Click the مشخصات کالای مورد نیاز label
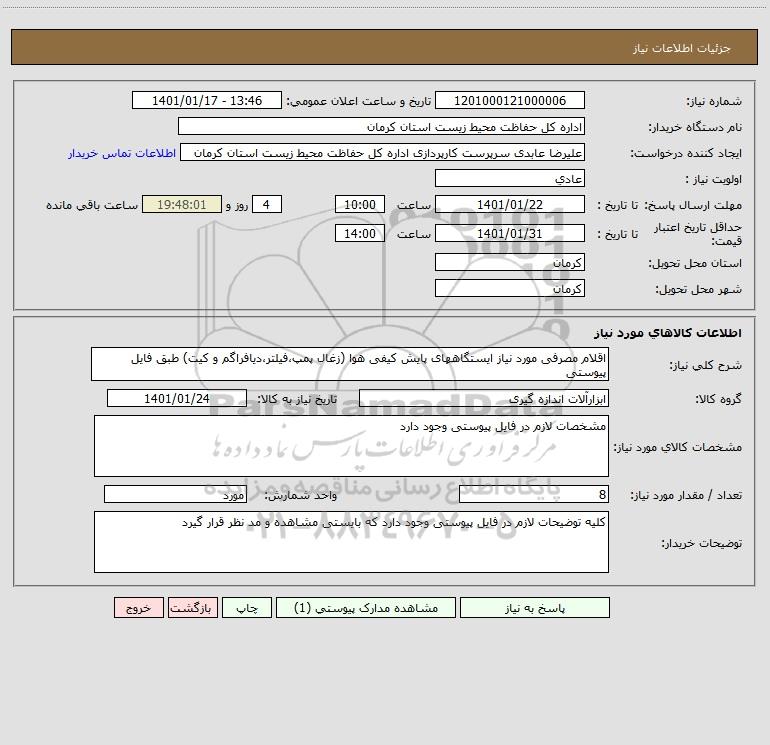Screen dimensions: 770x745 678,447
